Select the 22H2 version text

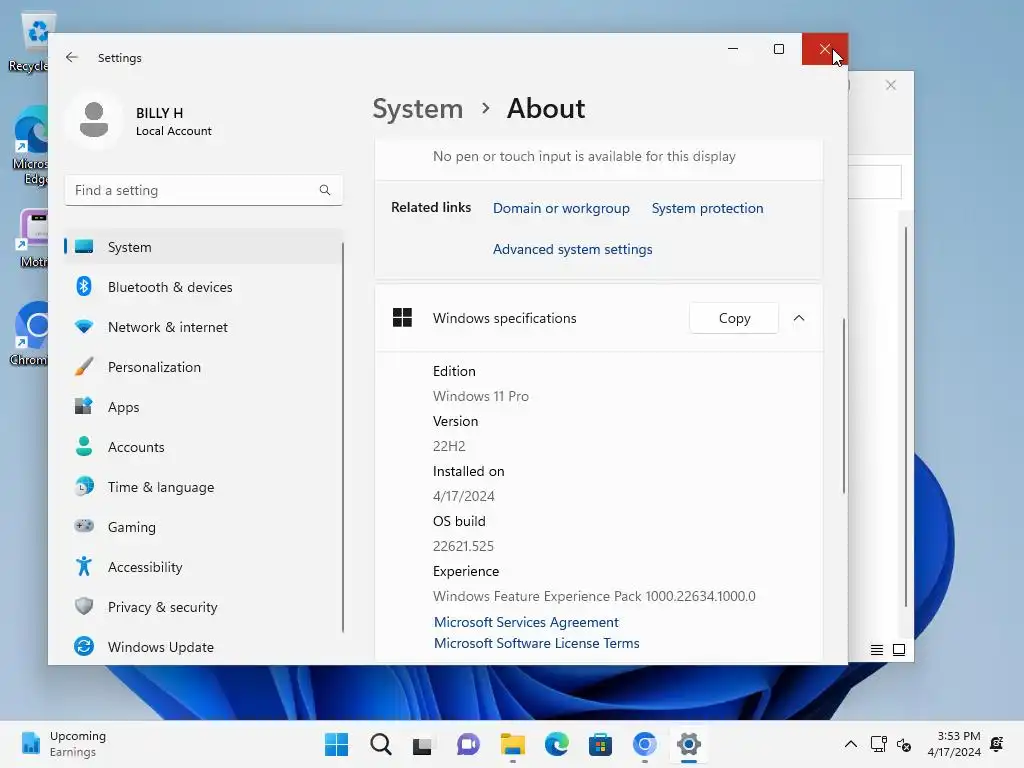pos(449,446)
